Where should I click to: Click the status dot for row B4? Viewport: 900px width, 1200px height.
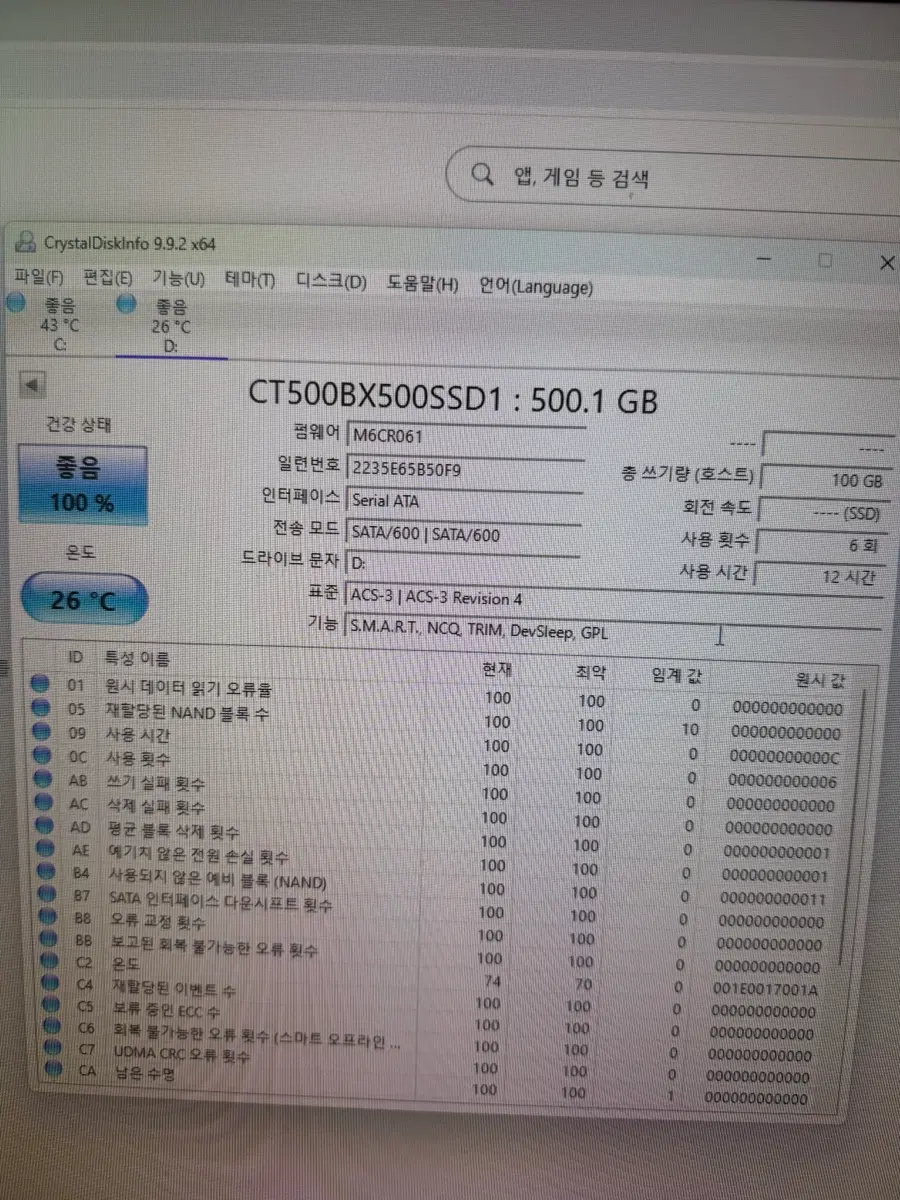point(47,872)
